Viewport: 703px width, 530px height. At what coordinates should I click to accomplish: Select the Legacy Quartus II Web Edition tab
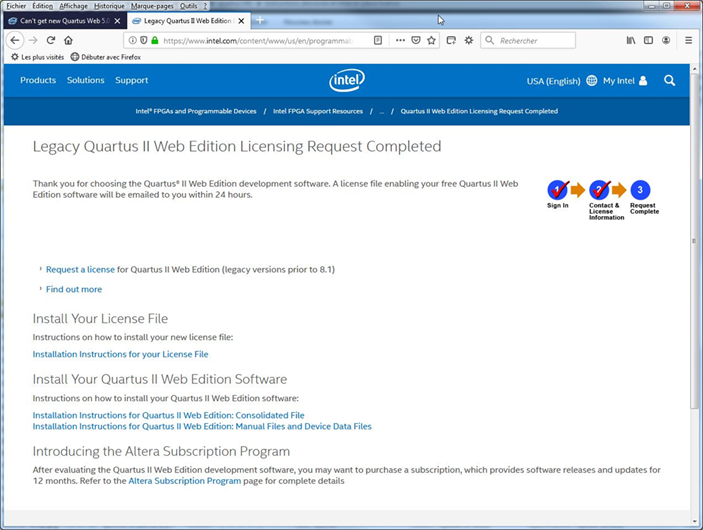pyautogui.click(x=188, y=21)
